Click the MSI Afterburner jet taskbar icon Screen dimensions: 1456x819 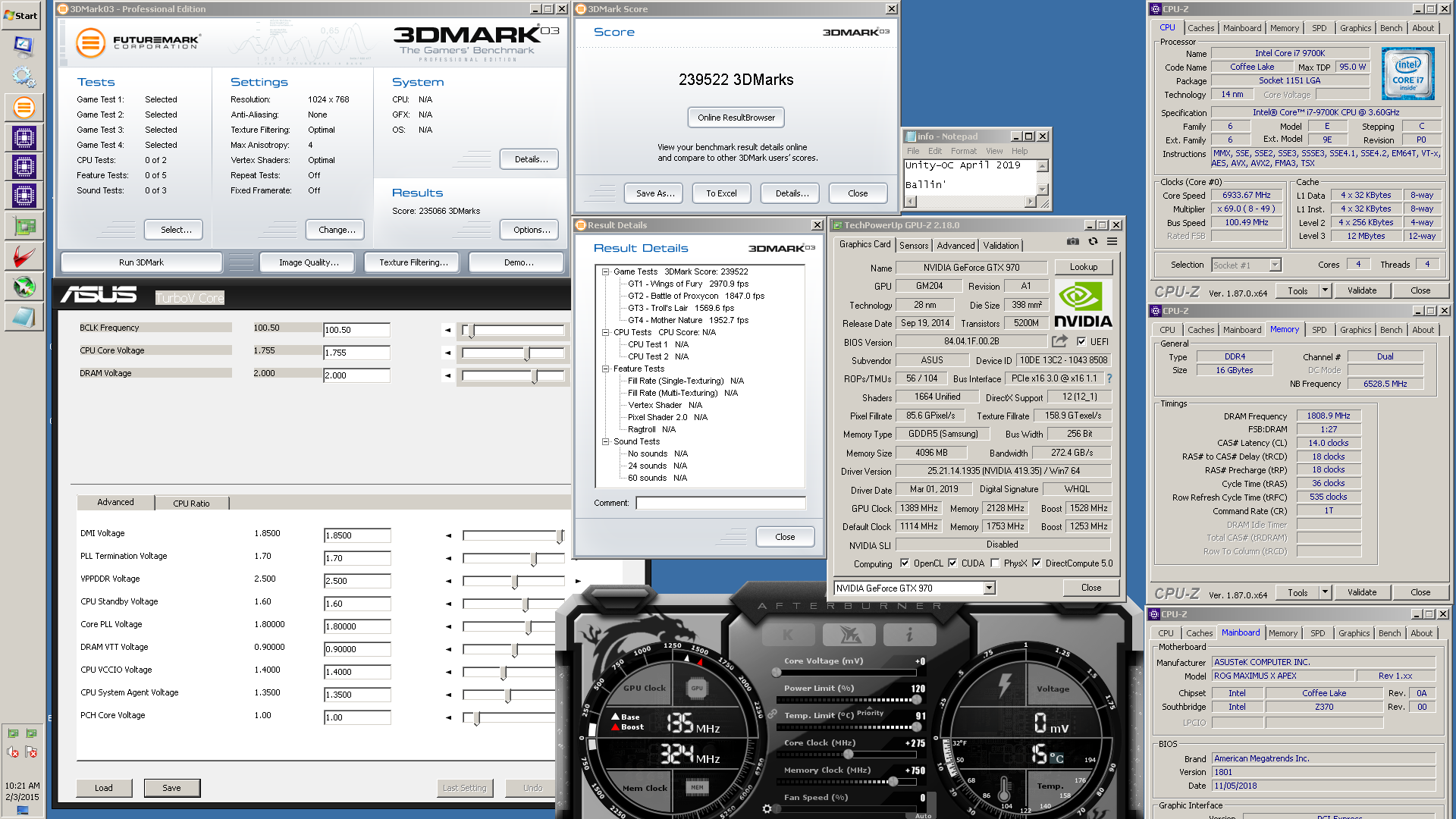click(x=24, y=287)
